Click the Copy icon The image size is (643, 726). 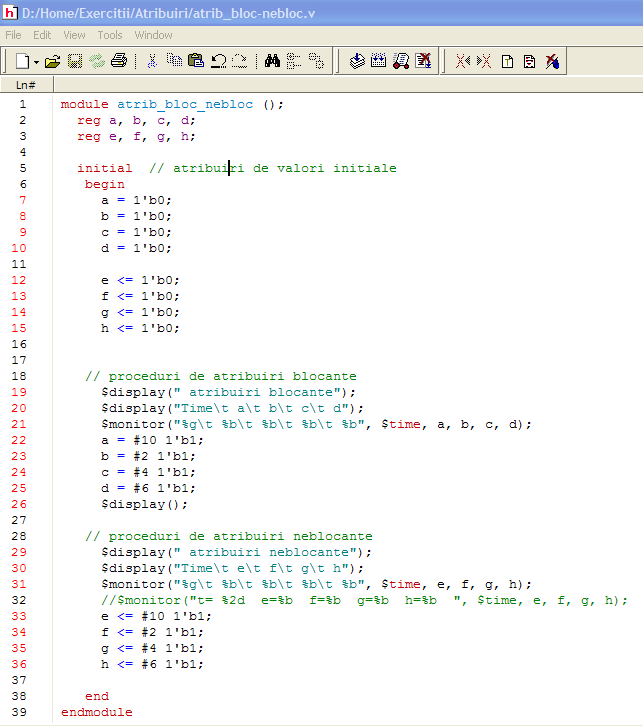pos(175,60)
